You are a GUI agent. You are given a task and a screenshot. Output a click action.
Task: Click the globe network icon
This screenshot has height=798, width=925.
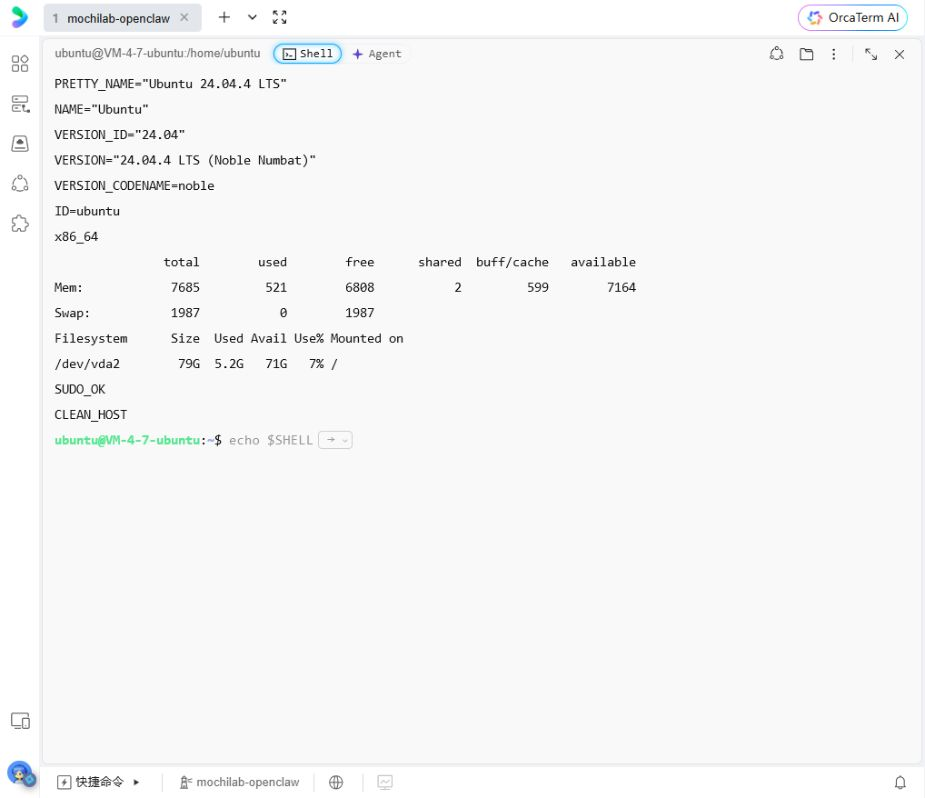click(336, 782)
